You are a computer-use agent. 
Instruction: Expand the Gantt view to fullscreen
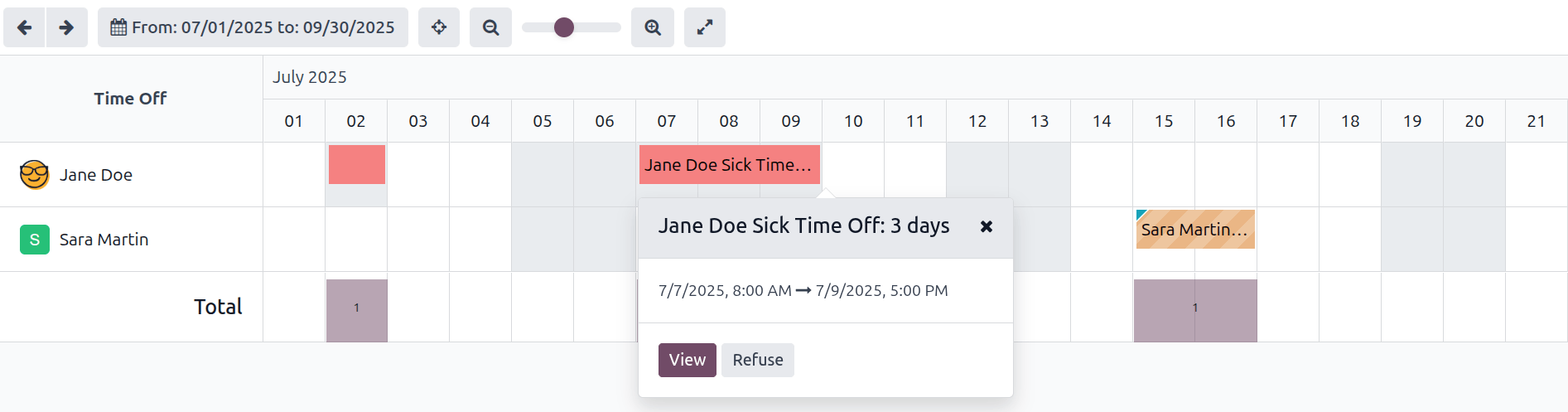pyautogui.click(x=705, y=27)
